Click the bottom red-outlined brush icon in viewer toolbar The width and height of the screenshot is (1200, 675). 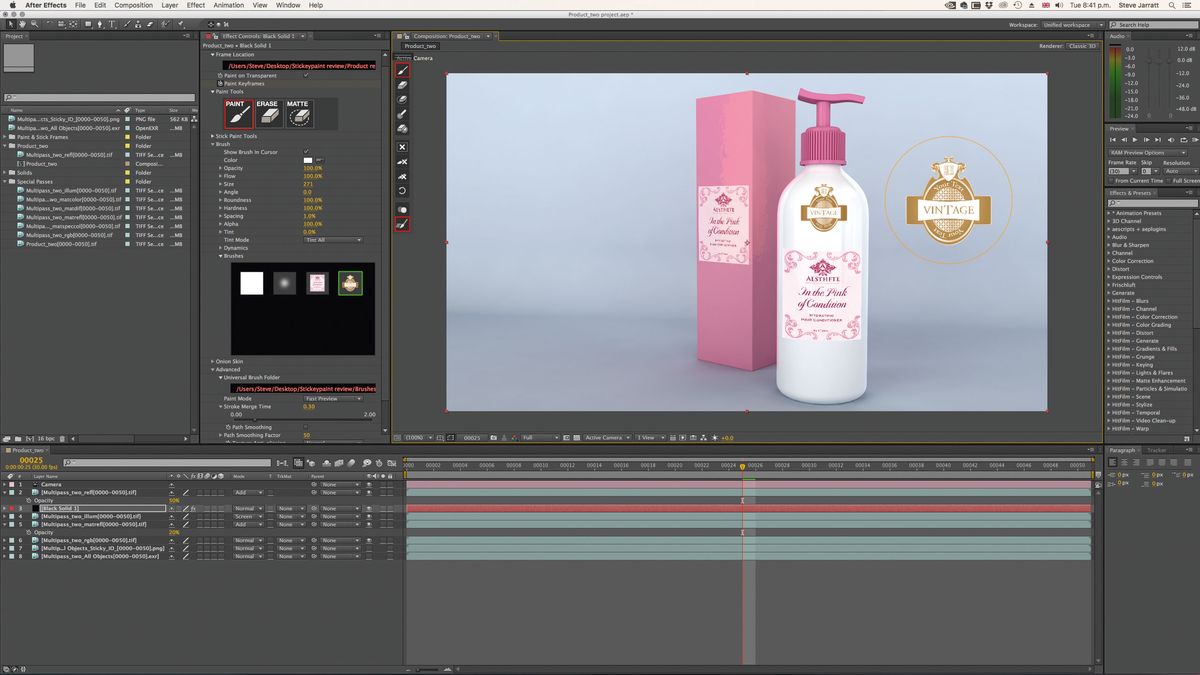[x=403, y=224]
